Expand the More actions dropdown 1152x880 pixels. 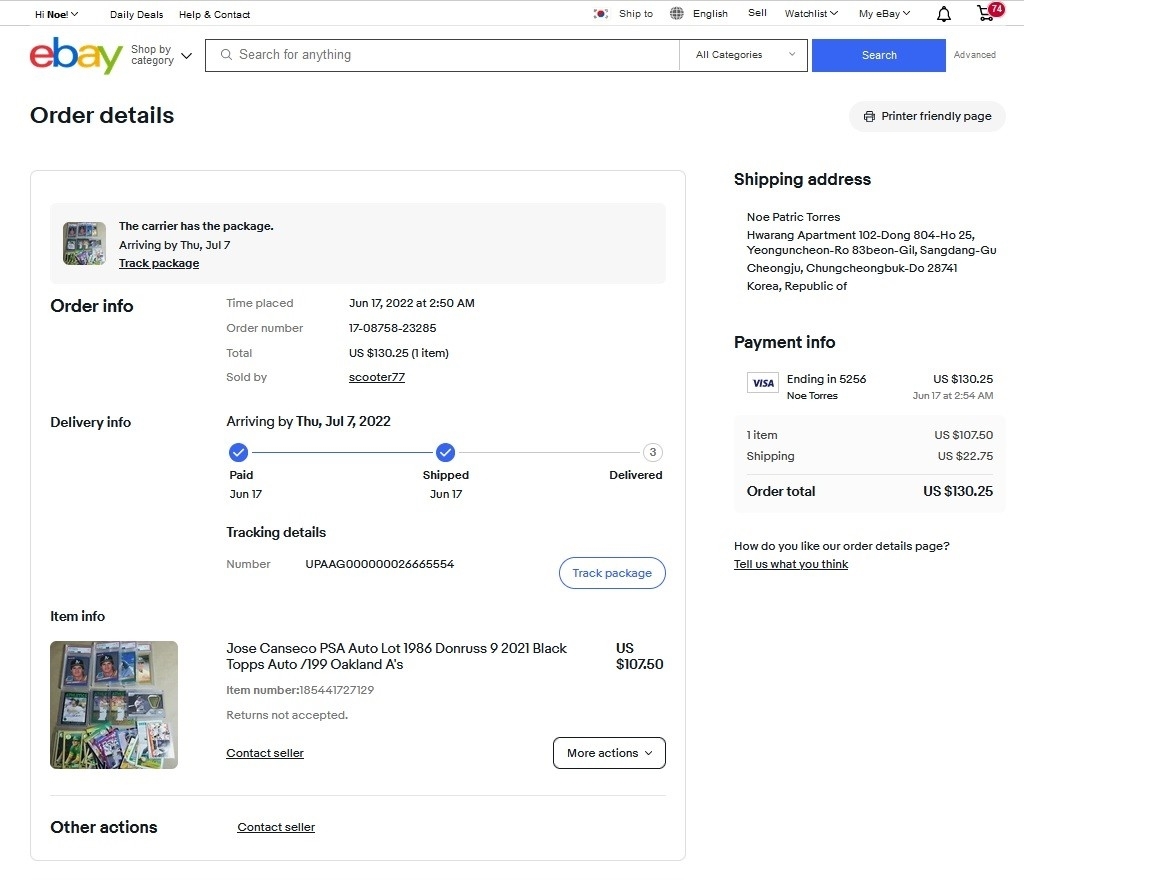609,753
